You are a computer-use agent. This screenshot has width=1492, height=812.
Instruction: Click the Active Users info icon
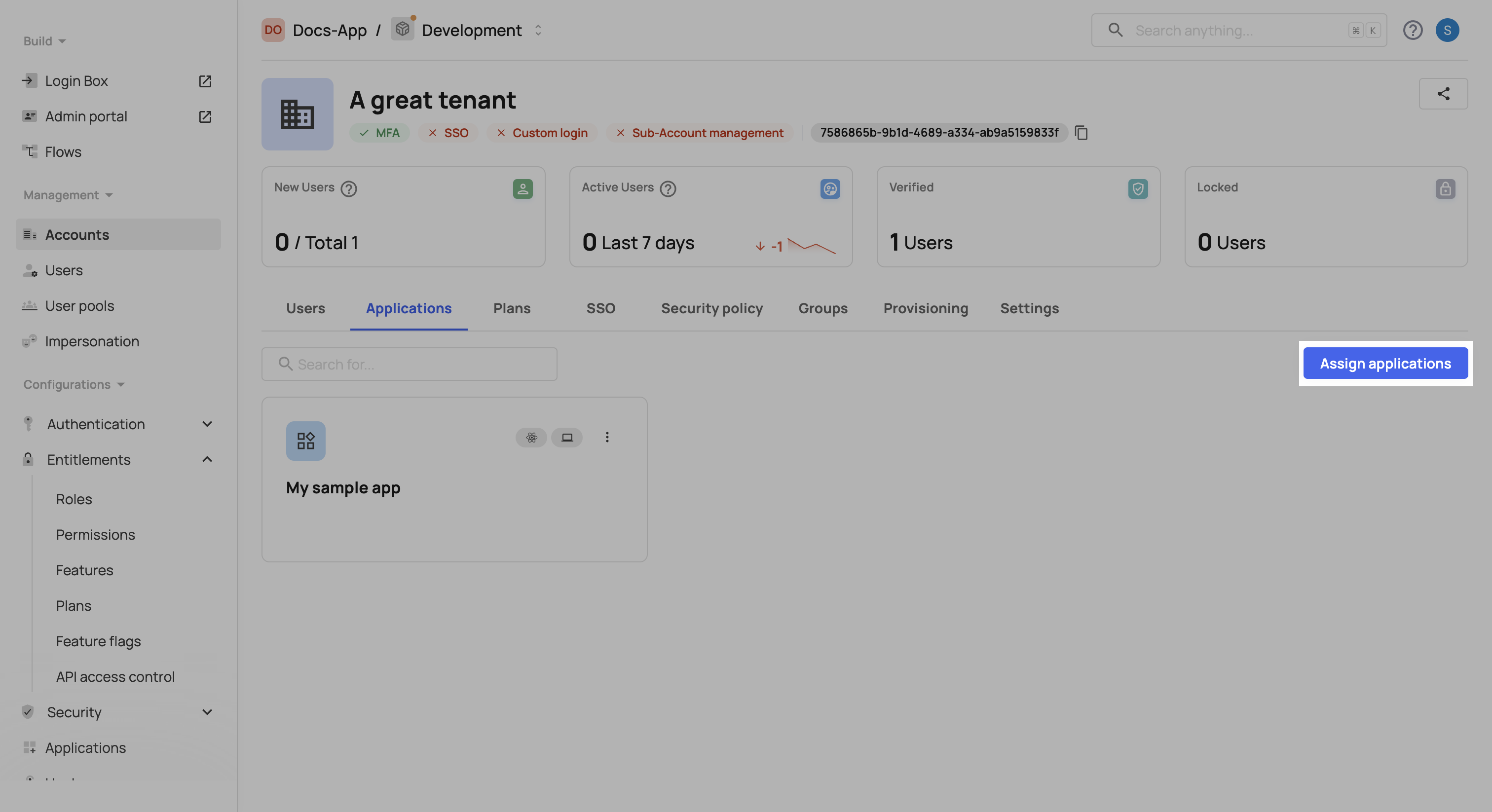click(668, 189)
